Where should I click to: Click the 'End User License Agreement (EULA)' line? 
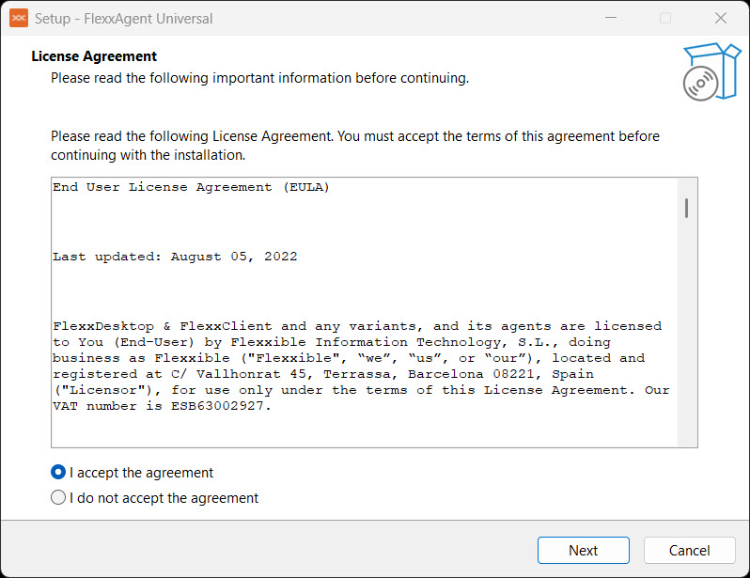tap(190, 187)
